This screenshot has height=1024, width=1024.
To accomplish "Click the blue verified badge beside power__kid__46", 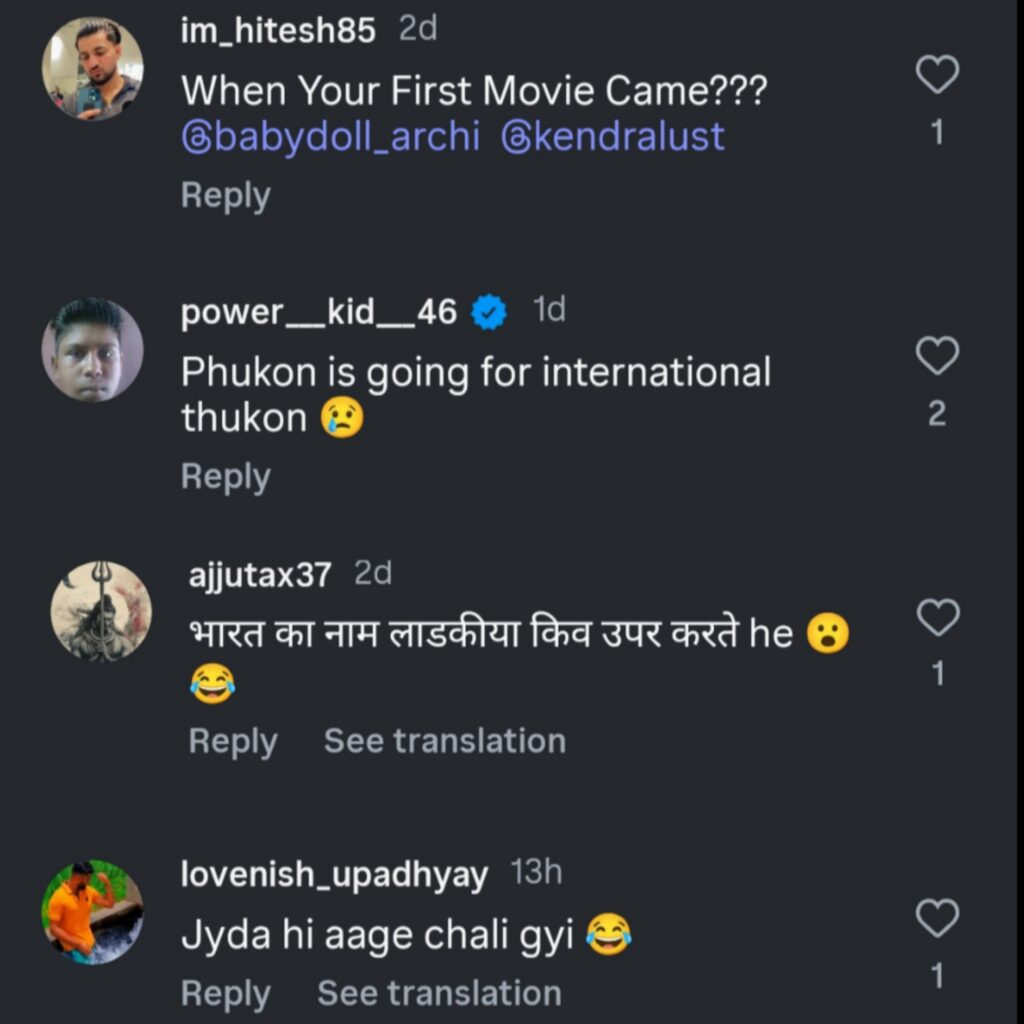I will point(489,314).
